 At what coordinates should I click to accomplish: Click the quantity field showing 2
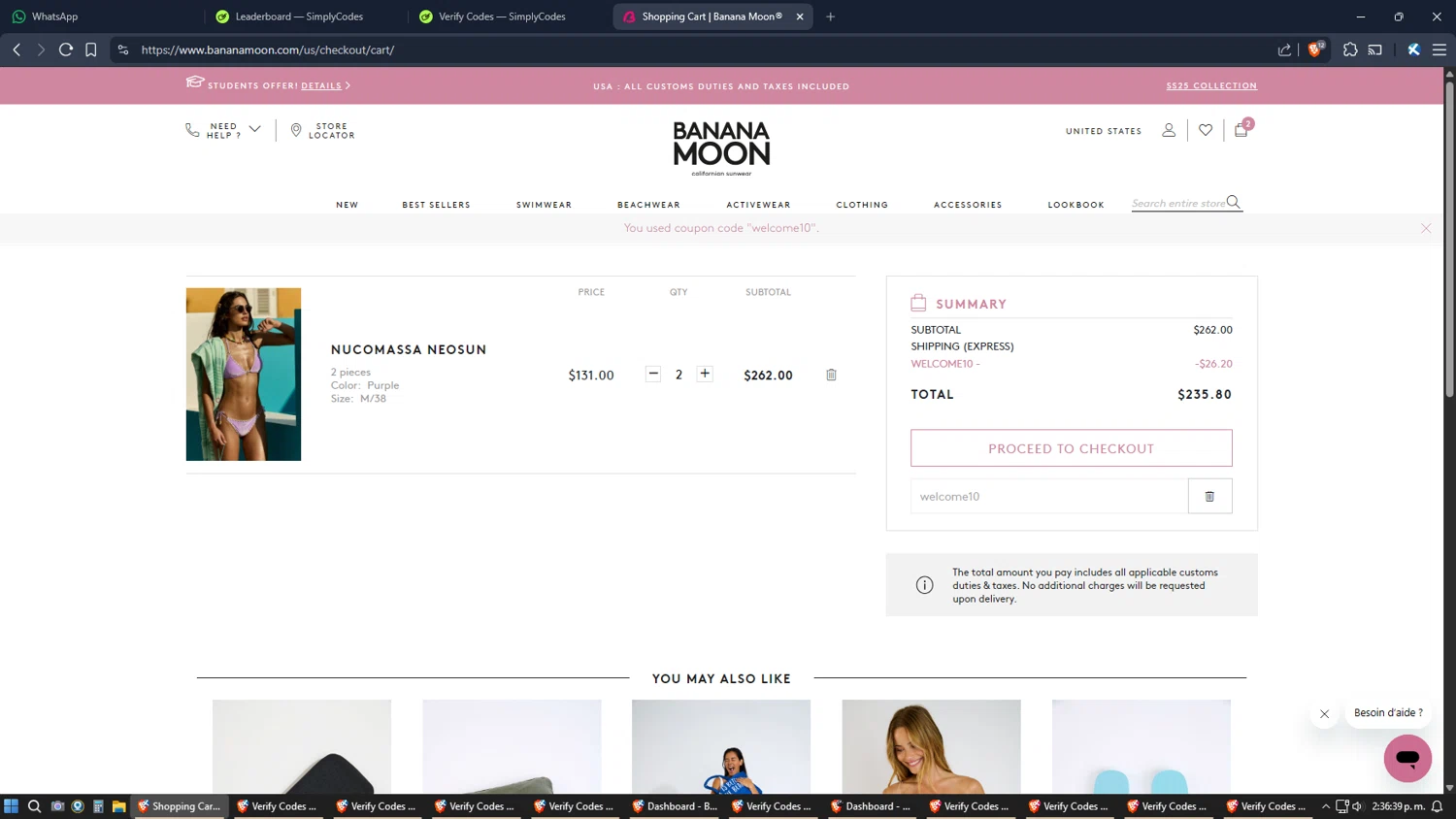[x=679, y=375]
